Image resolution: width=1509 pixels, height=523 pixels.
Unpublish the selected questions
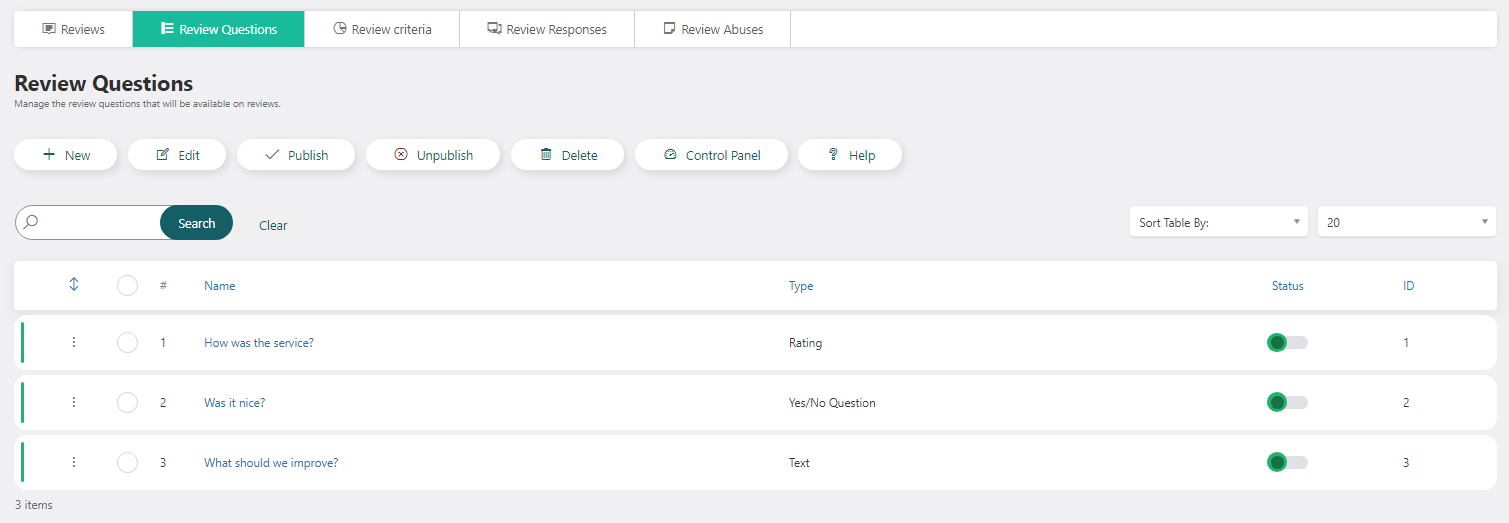pos(433,155)
